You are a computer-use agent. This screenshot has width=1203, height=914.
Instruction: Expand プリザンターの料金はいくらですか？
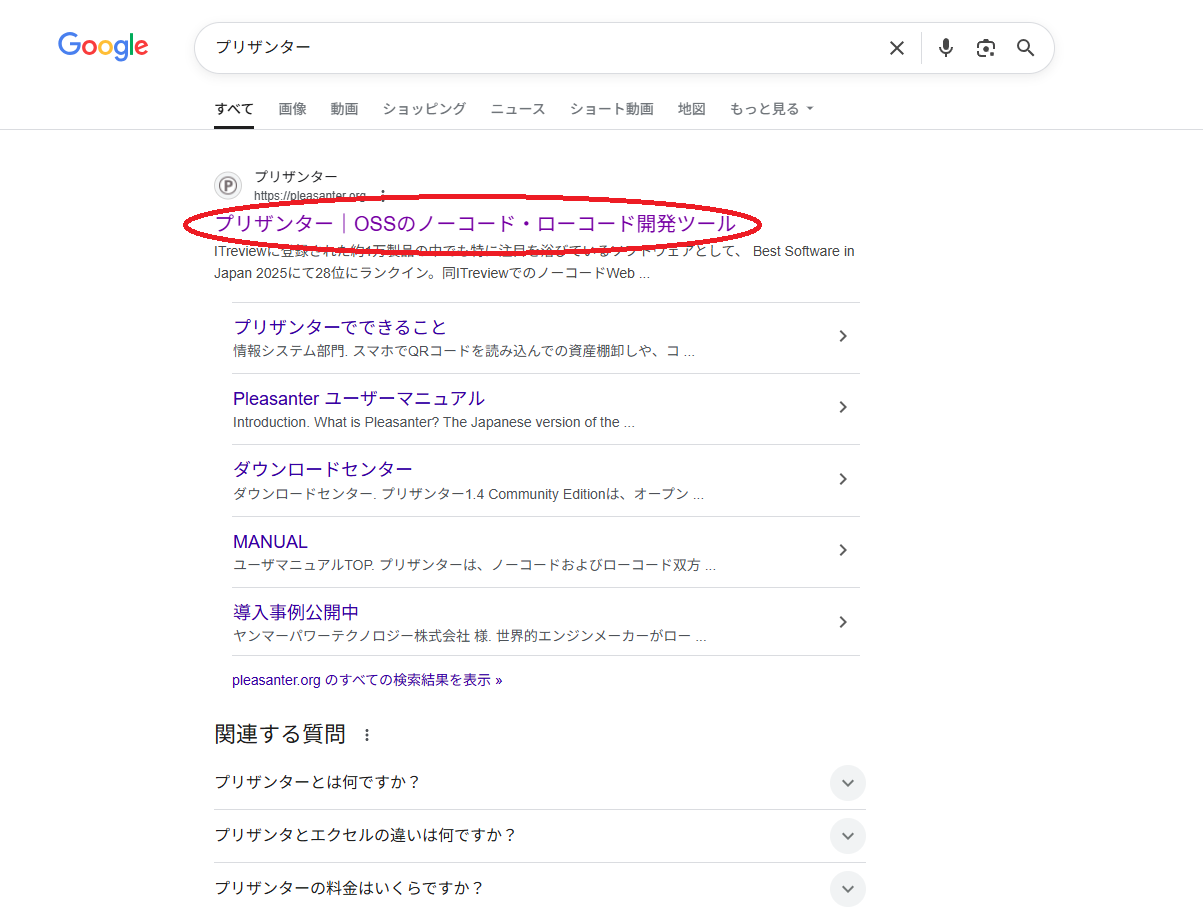pos(848,889)
